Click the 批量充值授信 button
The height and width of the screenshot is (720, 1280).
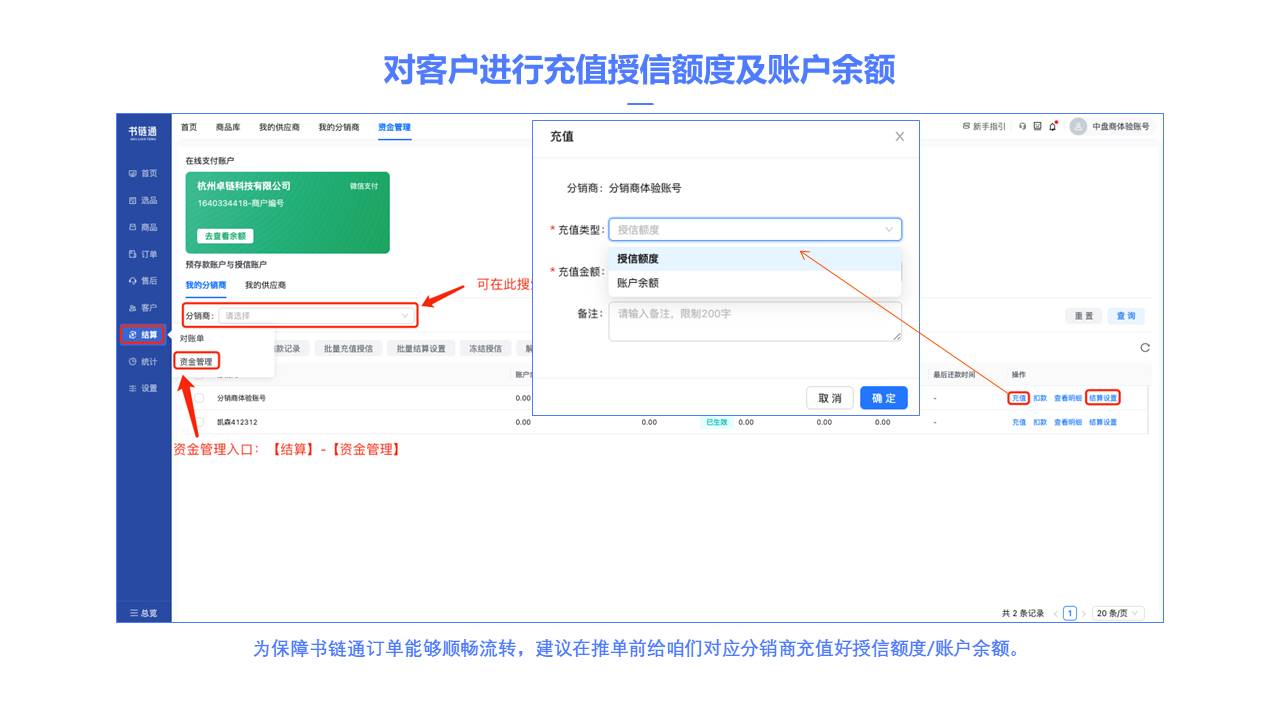(348, 348)
